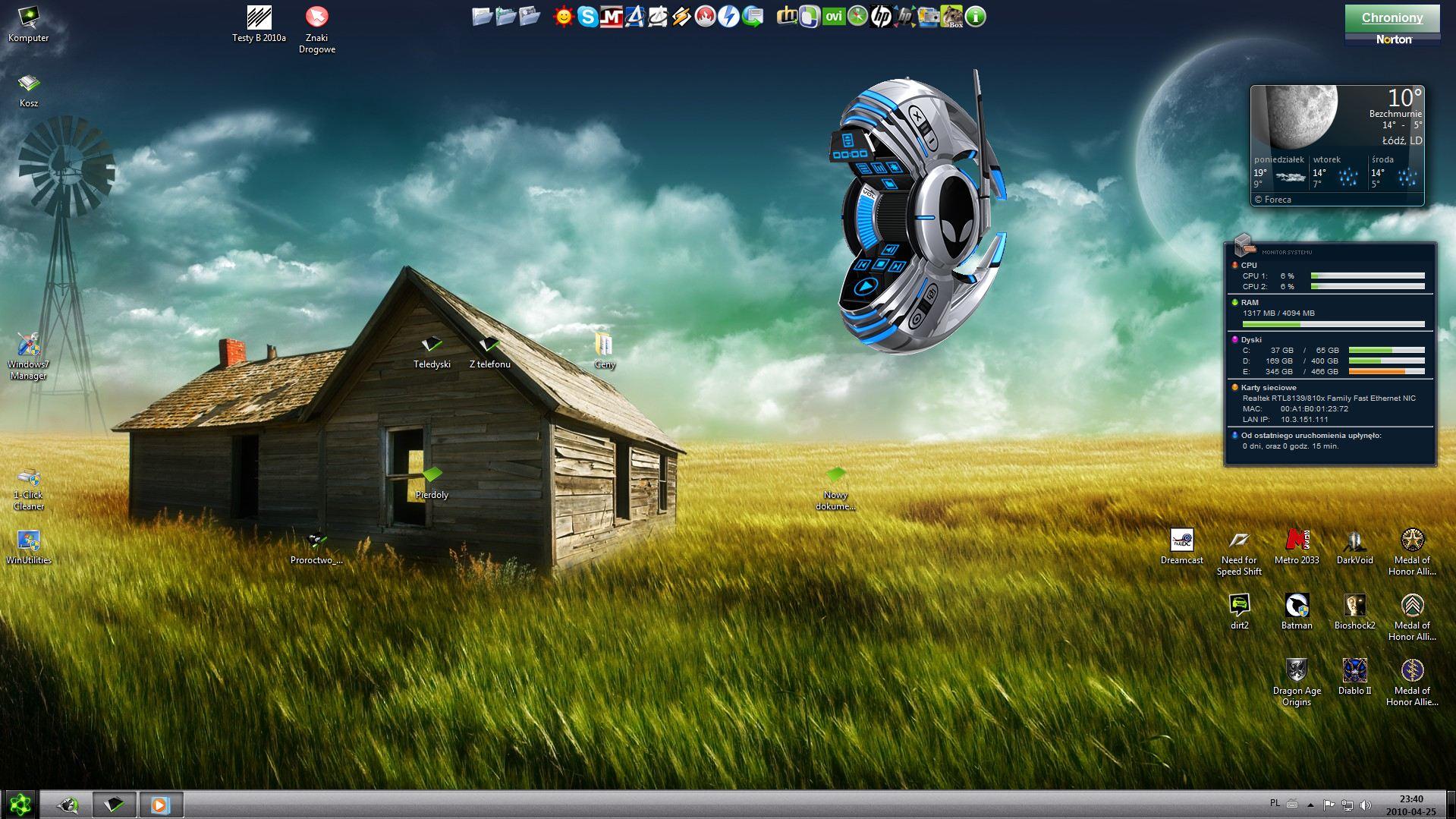Launch Batman game shortcut
This screenshot has width=1456, height=819.
[x=1297, y=613]
